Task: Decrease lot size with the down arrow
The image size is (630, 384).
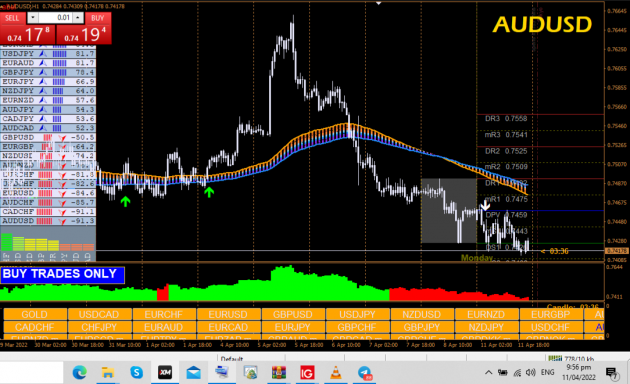Action: pyautogui.click(x=33, y=18)
